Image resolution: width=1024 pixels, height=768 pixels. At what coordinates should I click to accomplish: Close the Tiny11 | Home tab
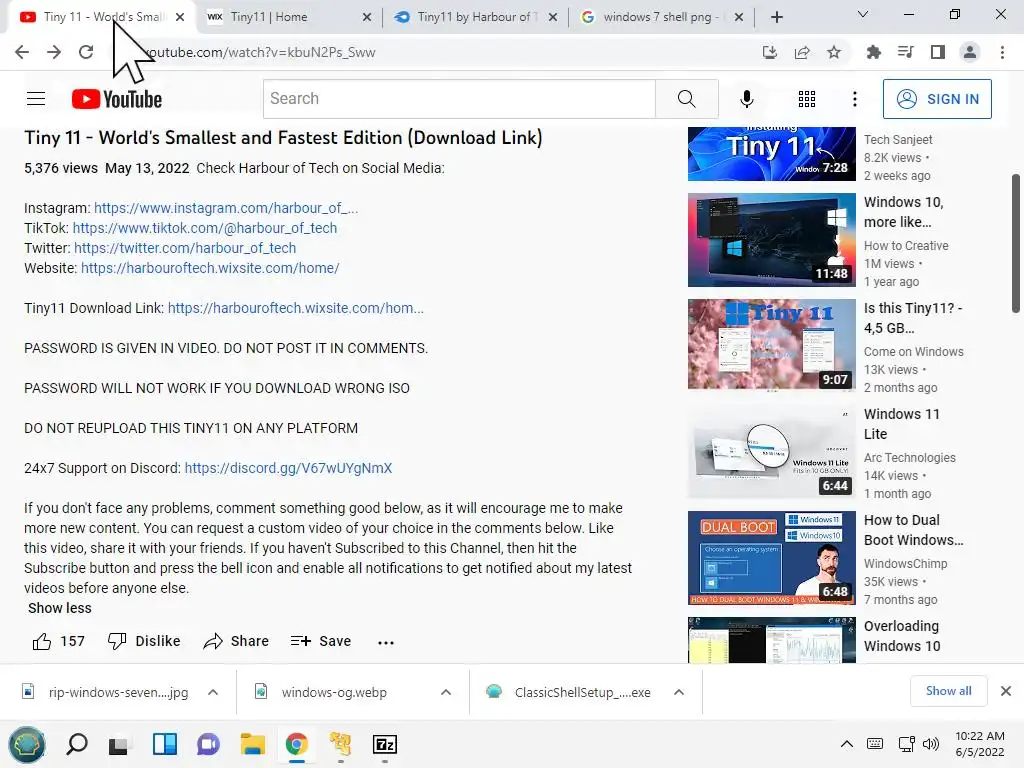[367, 17]
